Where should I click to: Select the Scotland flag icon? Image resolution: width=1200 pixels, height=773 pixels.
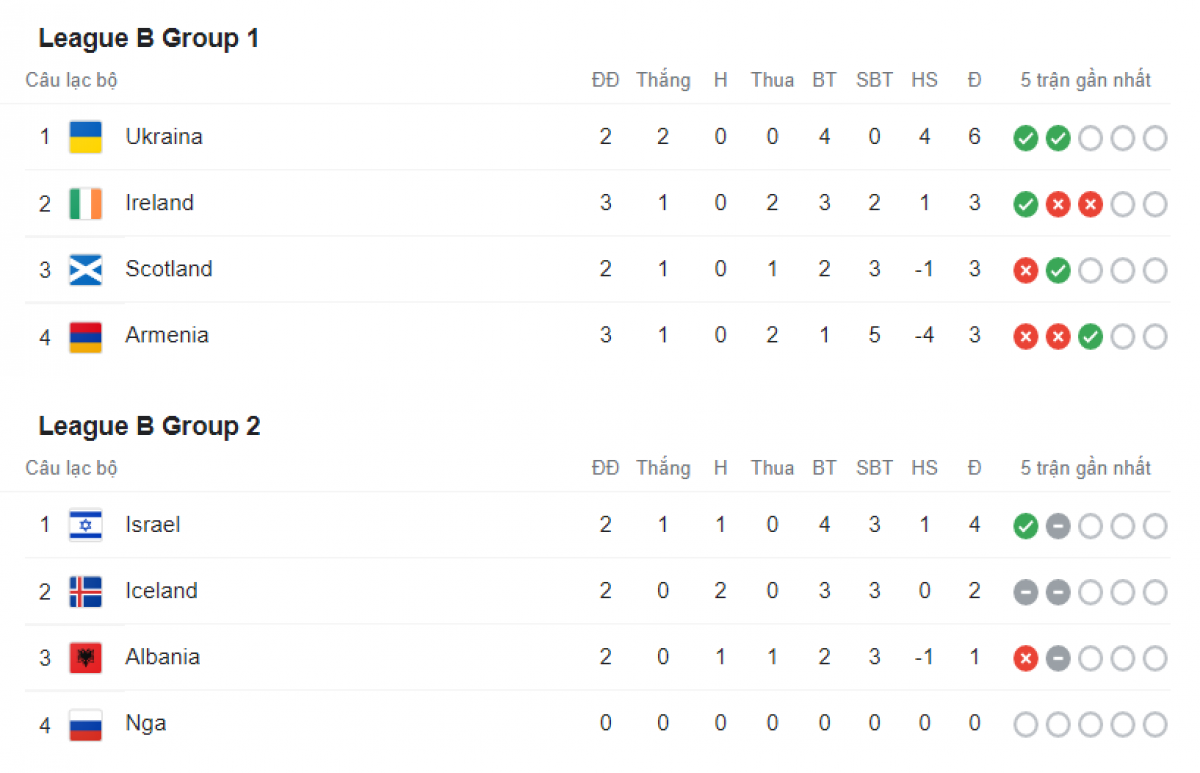tap(85, 269)
